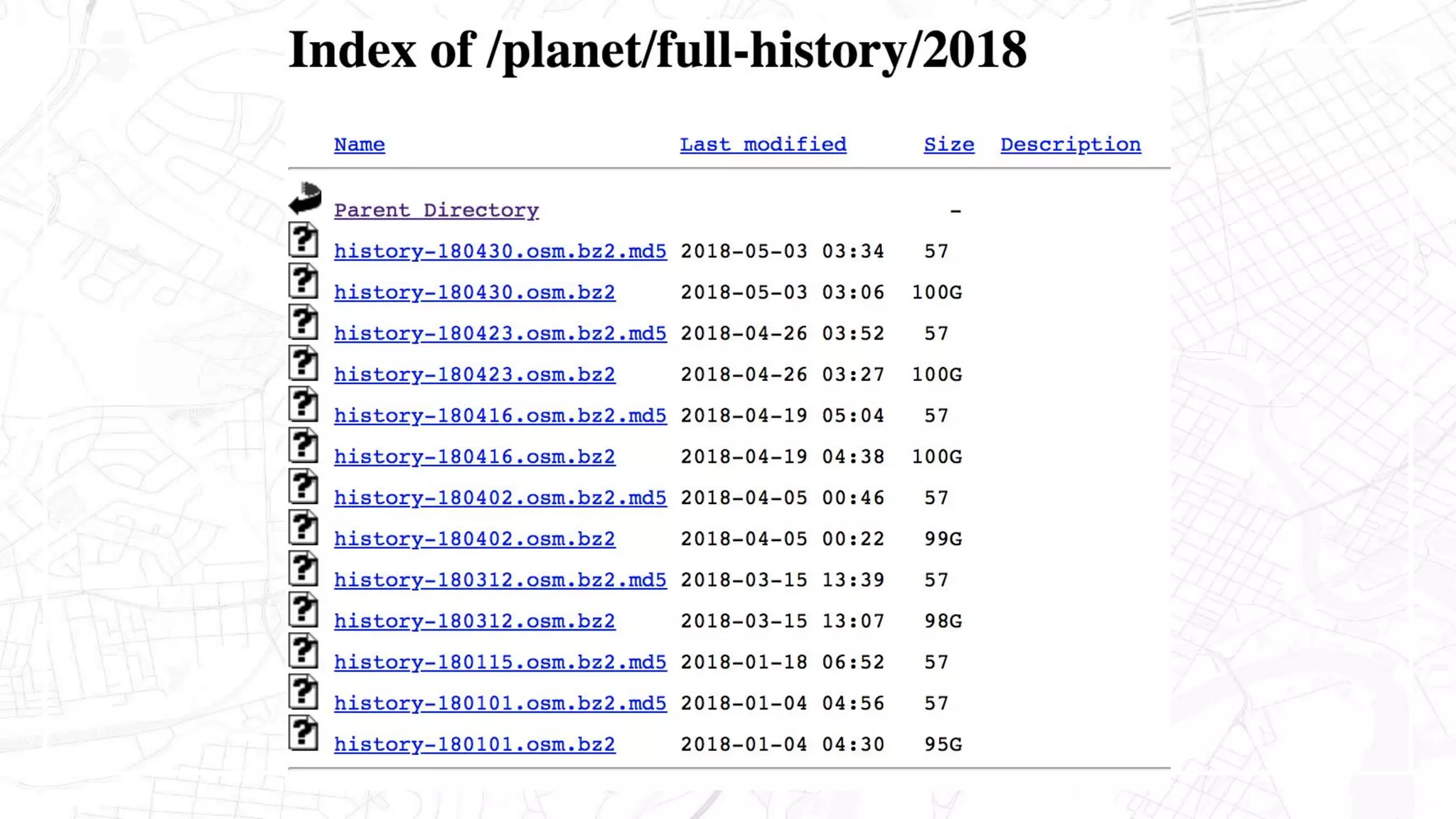
Task: Sort listing by Last modified column
Action: point(763,144)
